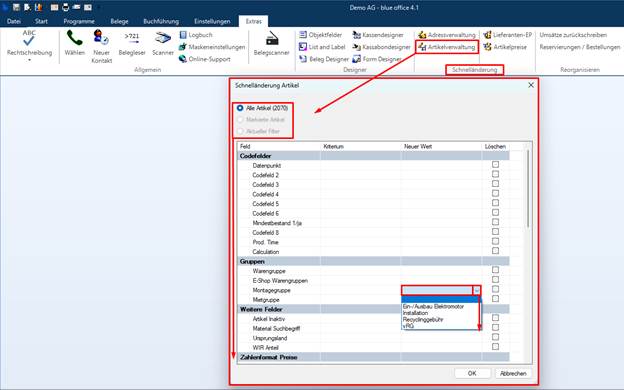Viewport: 624px width, 390px height.
Task: Open the Belegscanner
Action: (x=271, y=43)
